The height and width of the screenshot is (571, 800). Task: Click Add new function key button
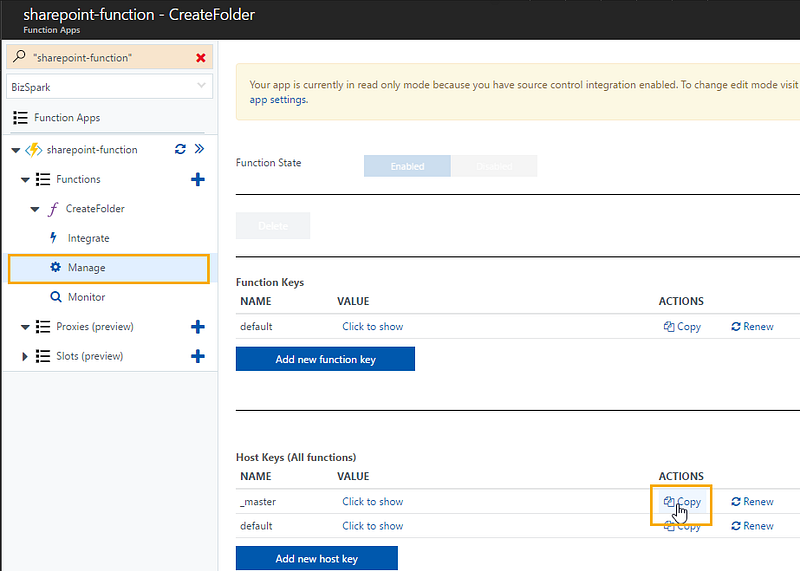click(x=325, y=359)
